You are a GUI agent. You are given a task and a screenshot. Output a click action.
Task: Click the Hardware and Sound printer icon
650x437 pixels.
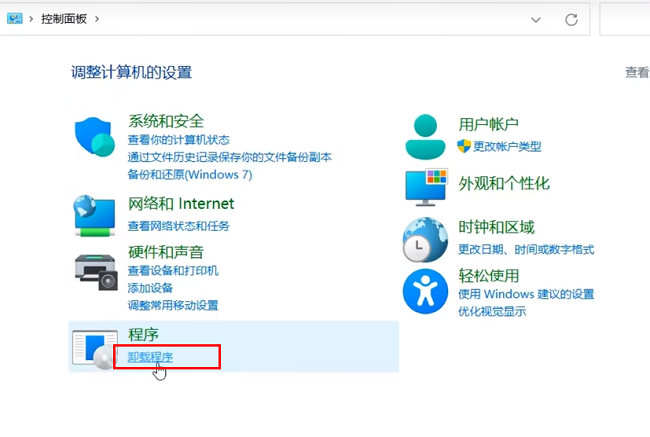point(96,272)
